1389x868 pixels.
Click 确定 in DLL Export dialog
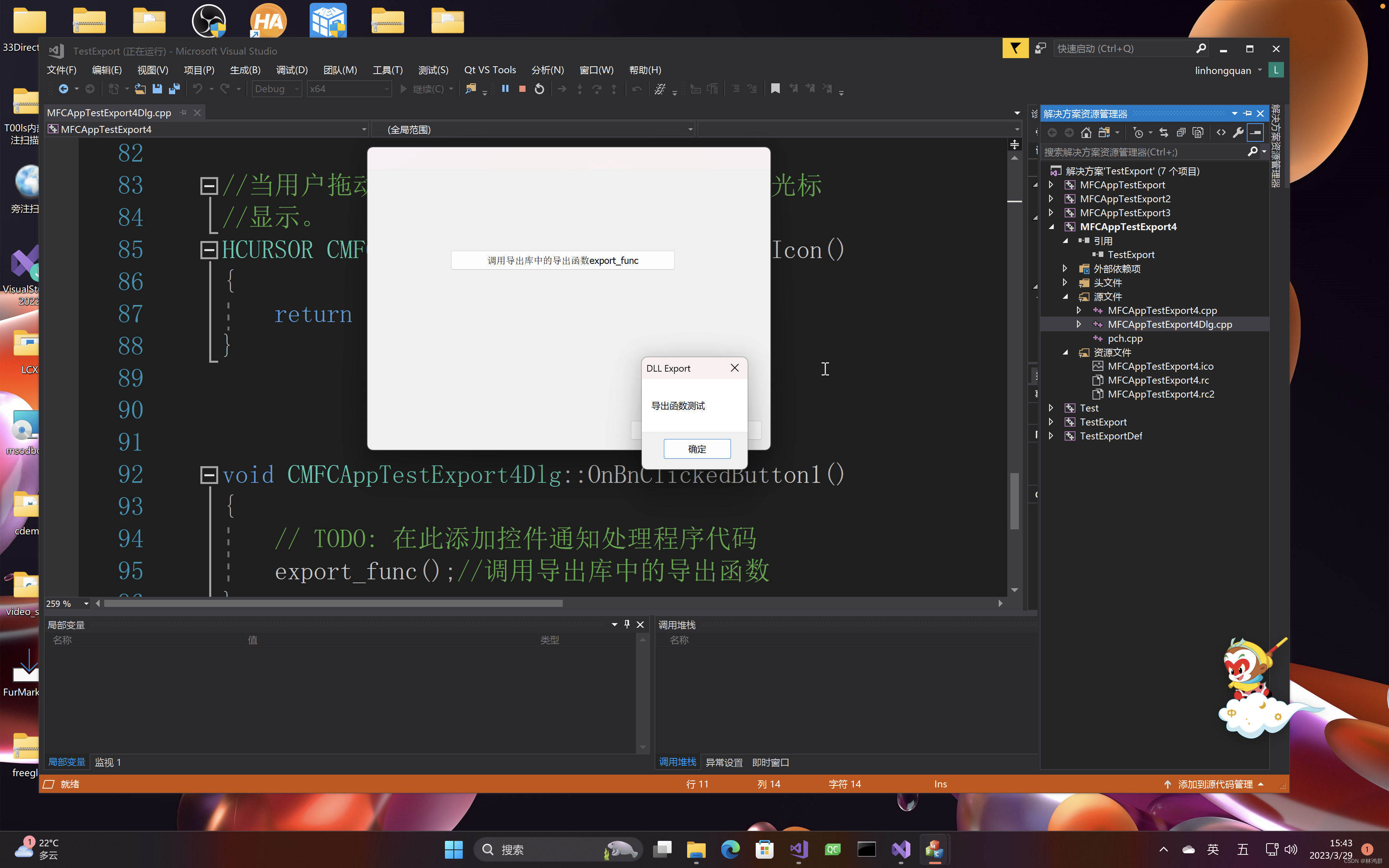coord(697,449)
